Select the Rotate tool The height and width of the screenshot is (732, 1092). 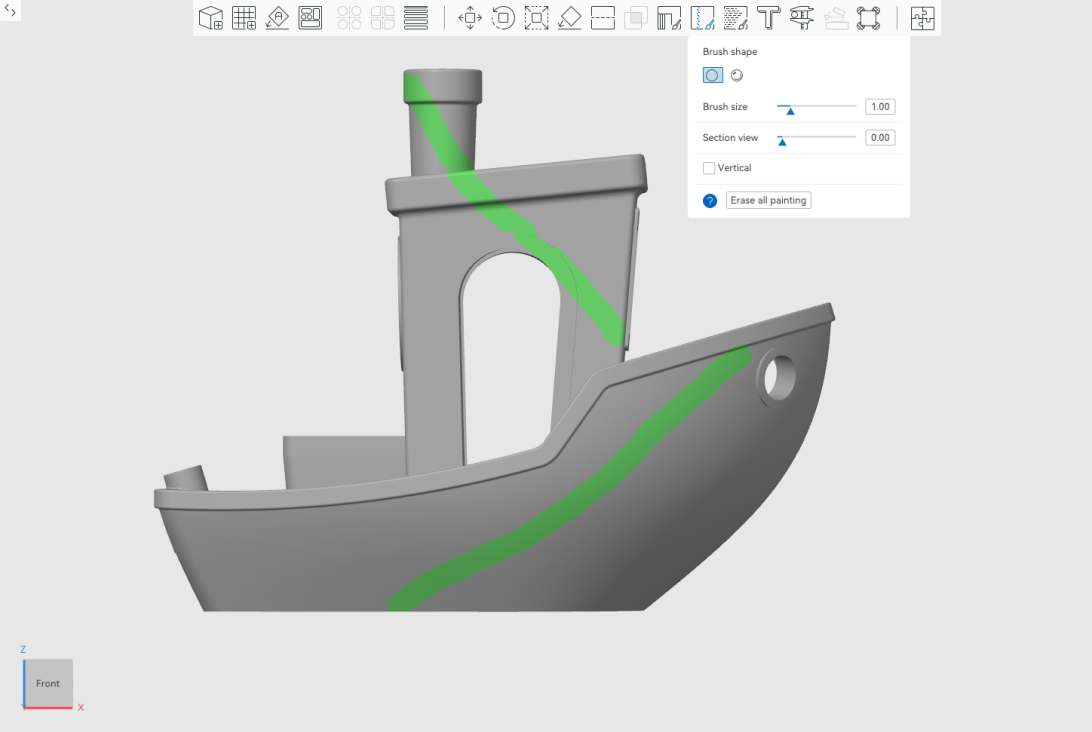point(503,17)
